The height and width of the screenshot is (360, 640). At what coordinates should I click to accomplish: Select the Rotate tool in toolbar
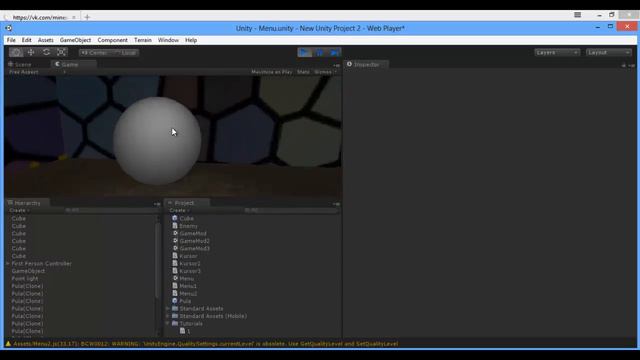pos(46,52)
